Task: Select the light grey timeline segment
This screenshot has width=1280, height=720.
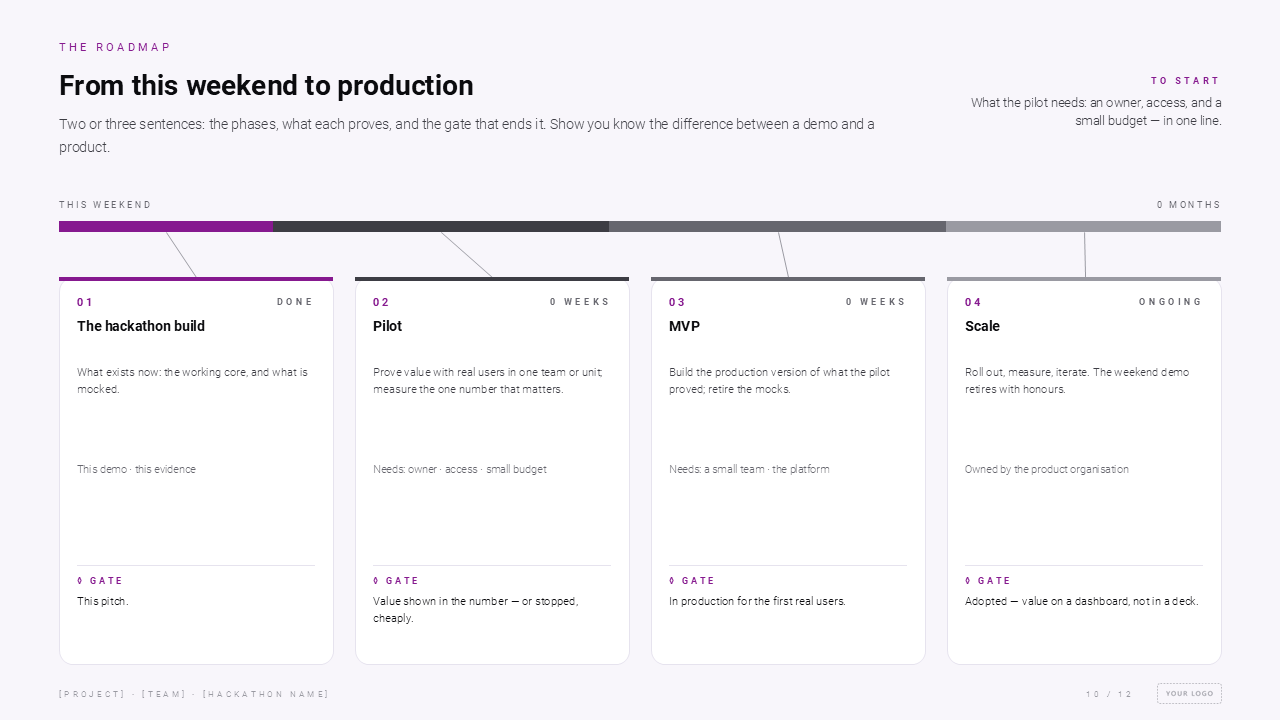Action: coord(1083,226)
